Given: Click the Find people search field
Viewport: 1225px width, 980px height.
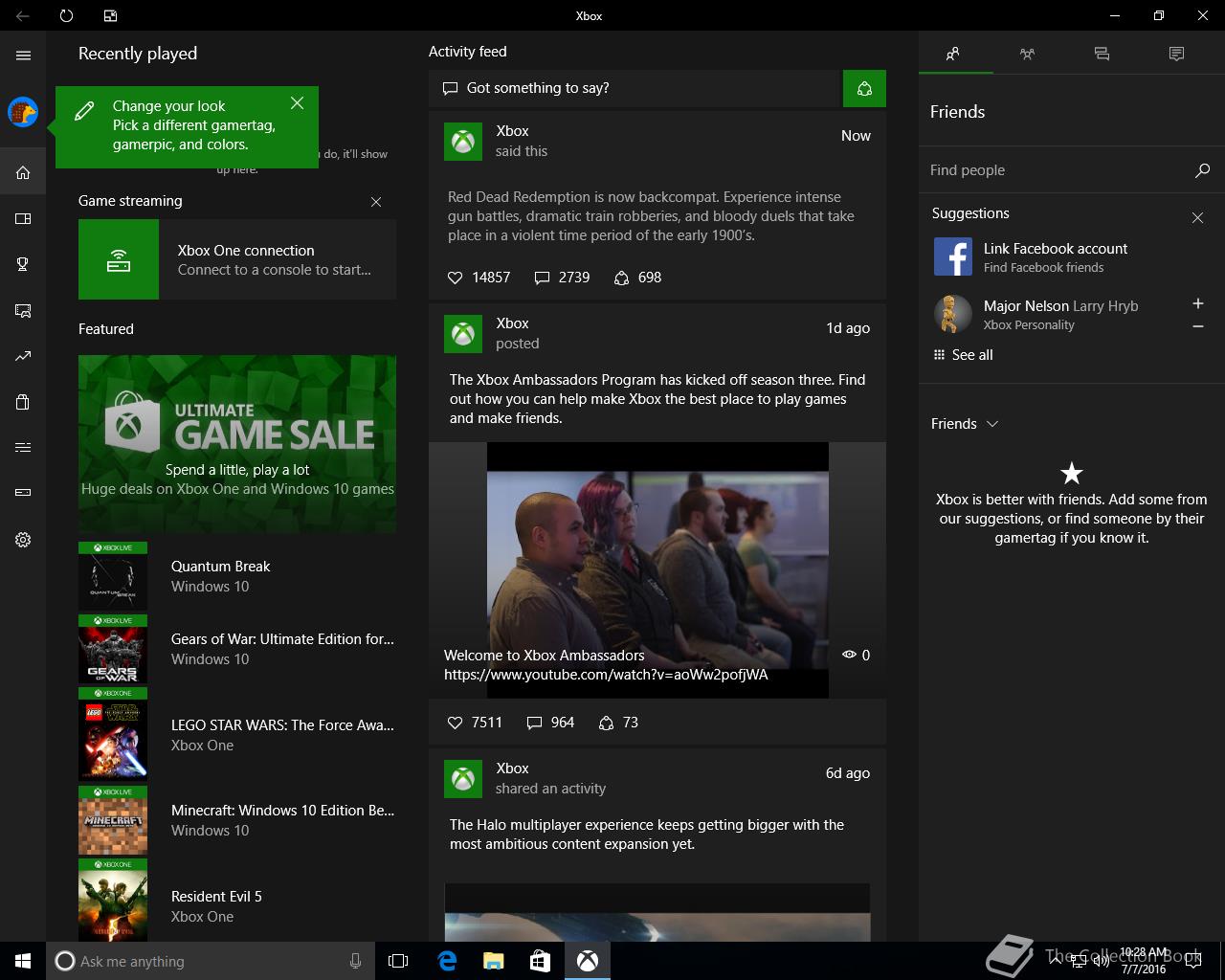Looking at the screenshot, I should [x=1058, y=170].
